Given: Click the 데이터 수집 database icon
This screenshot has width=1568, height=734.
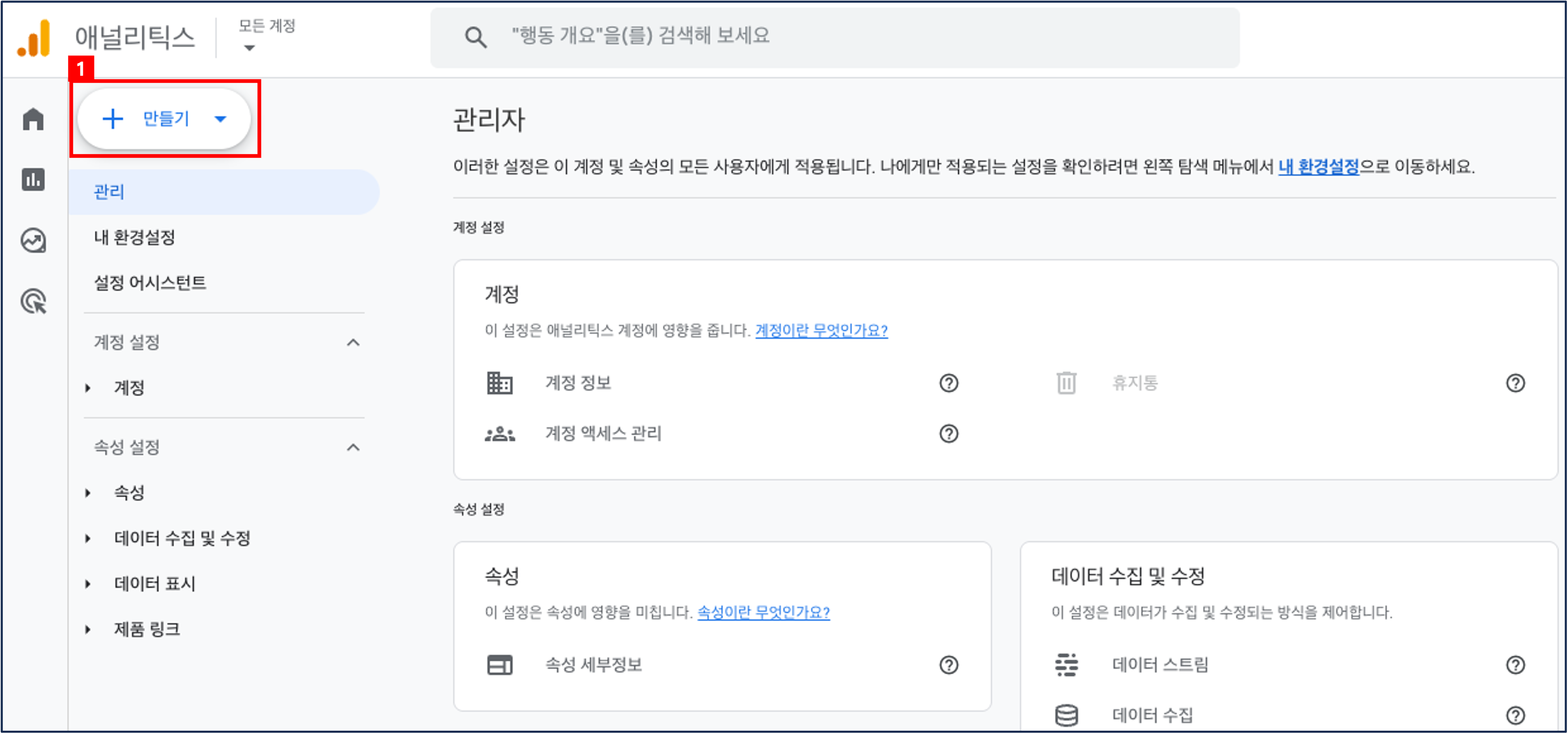Looking at the screenshot, I should pos(1066,715).
